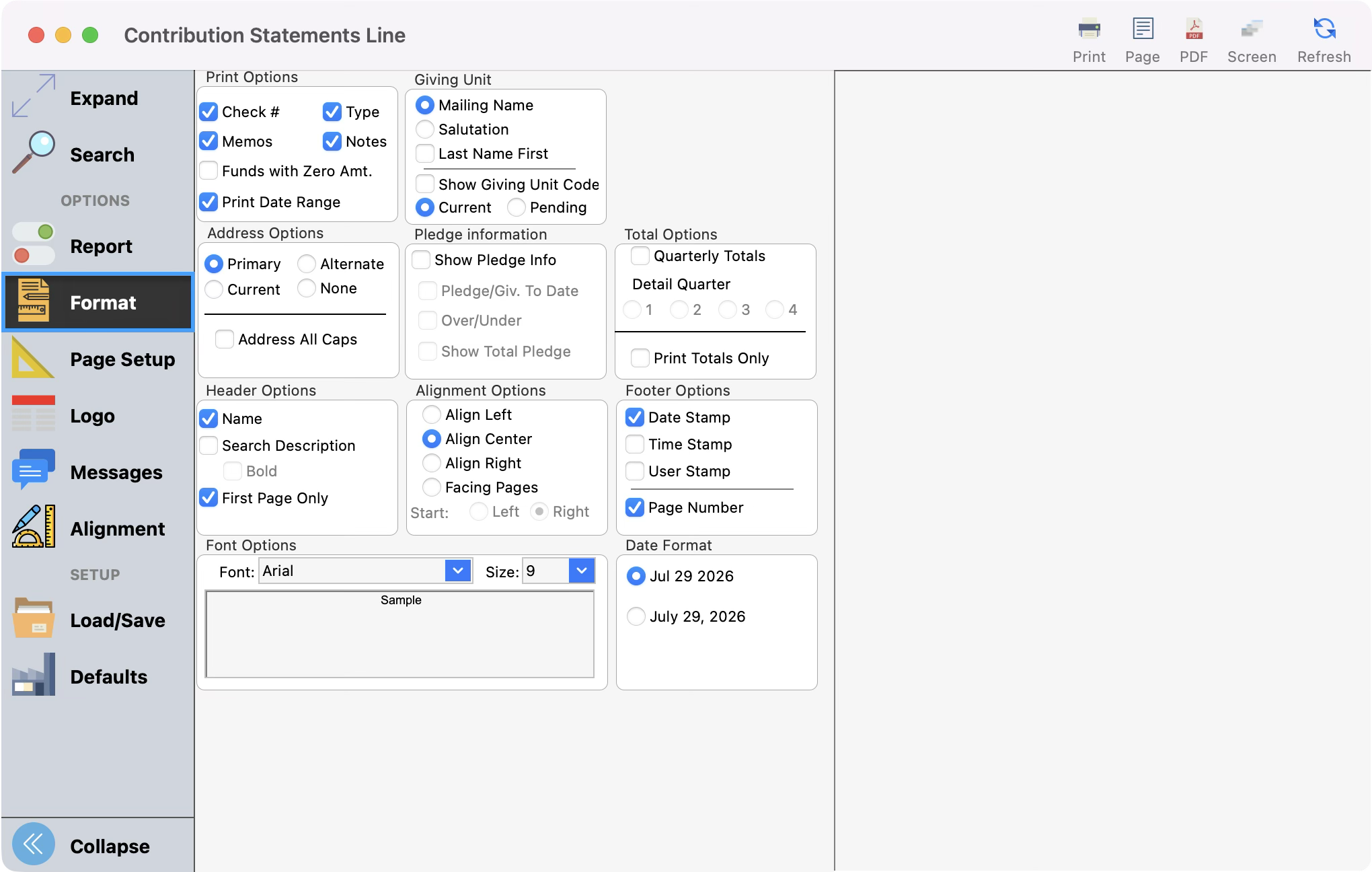Open the Search magnifying glass icon
The height and width of the screenshot is (872, 1372).
(34, 153)
